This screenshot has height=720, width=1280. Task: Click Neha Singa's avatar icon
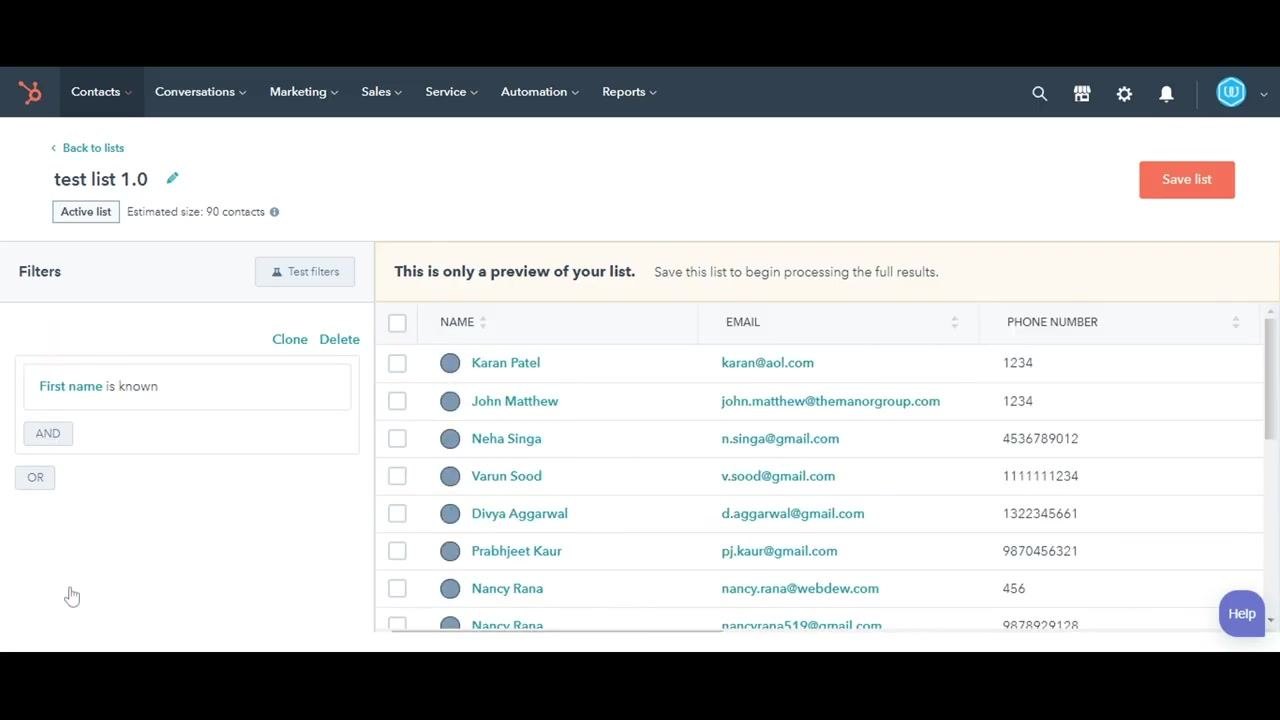click(450, 439)
